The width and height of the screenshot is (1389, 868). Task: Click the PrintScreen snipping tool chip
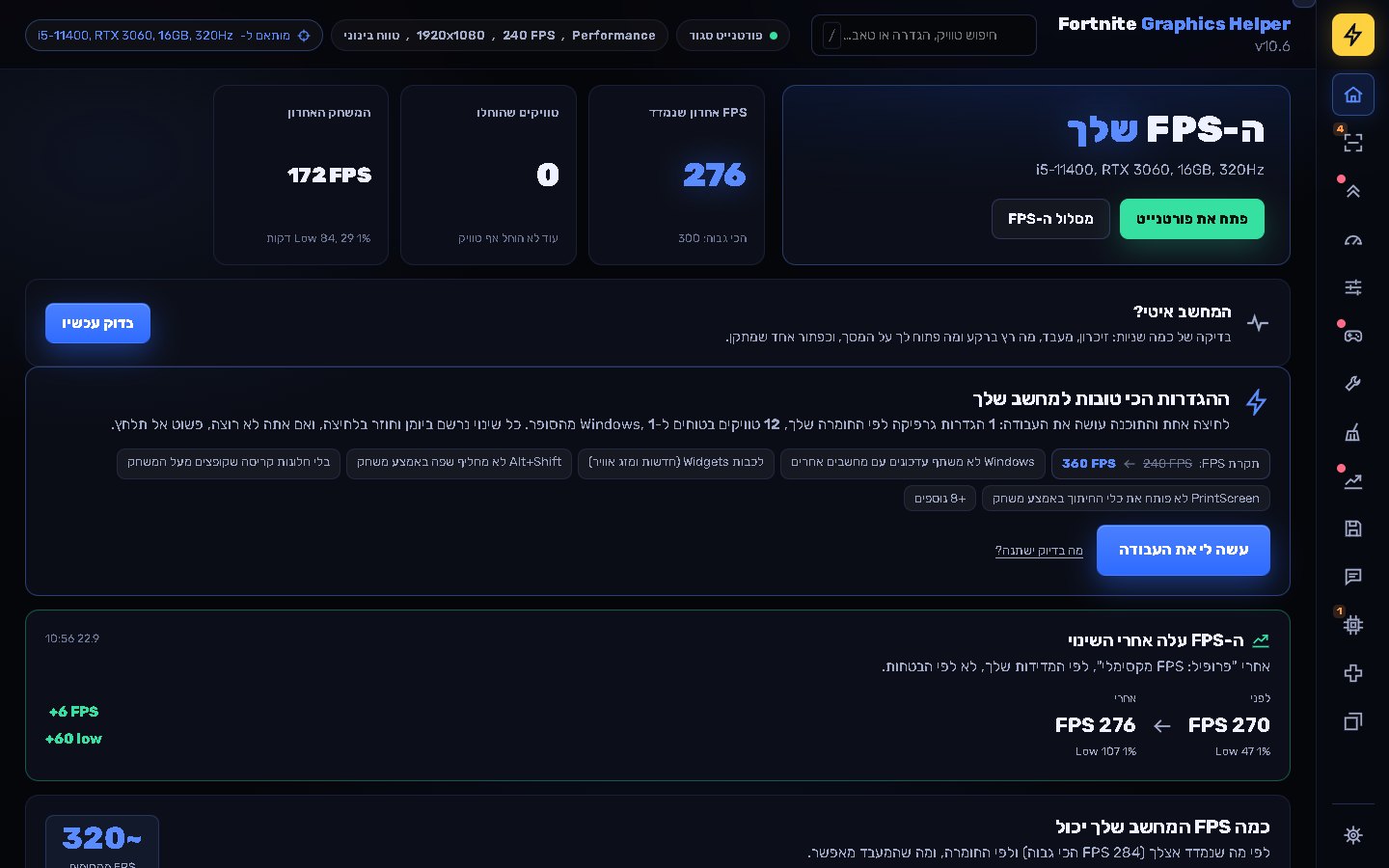(1126, 499)
